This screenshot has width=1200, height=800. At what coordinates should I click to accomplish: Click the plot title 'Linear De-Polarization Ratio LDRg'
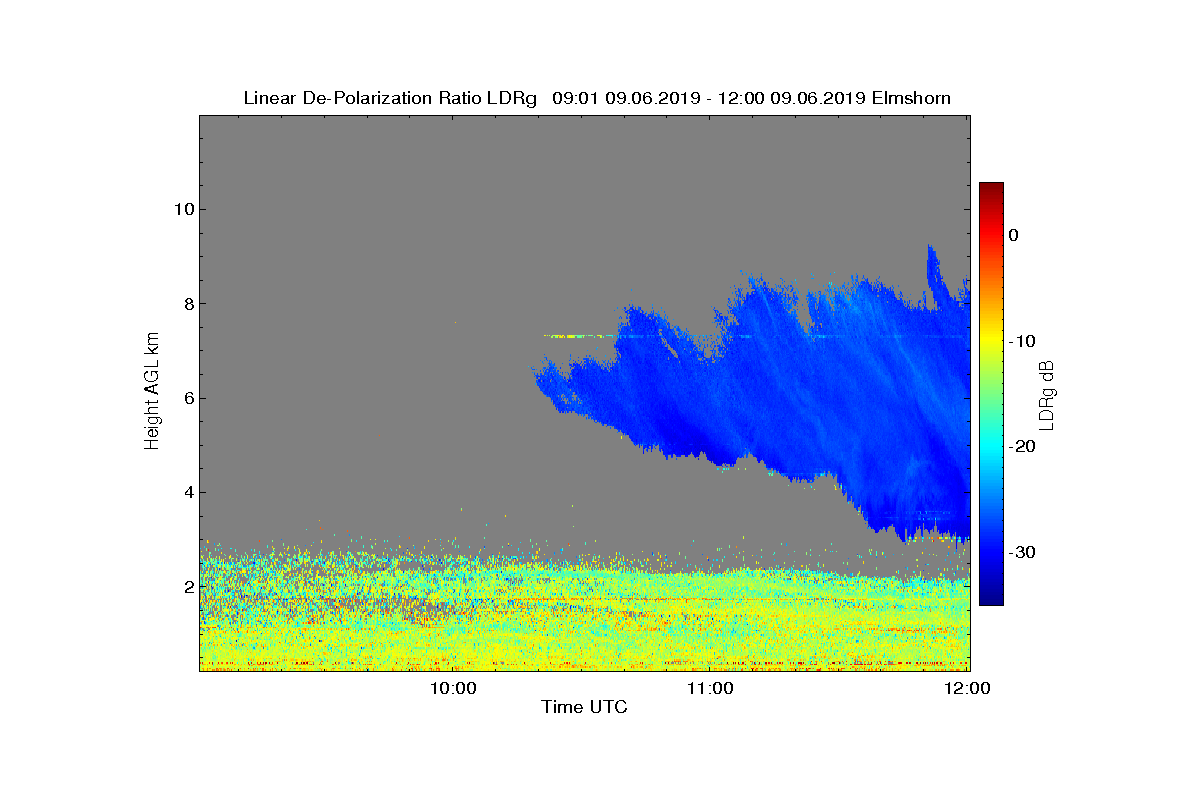390,98
